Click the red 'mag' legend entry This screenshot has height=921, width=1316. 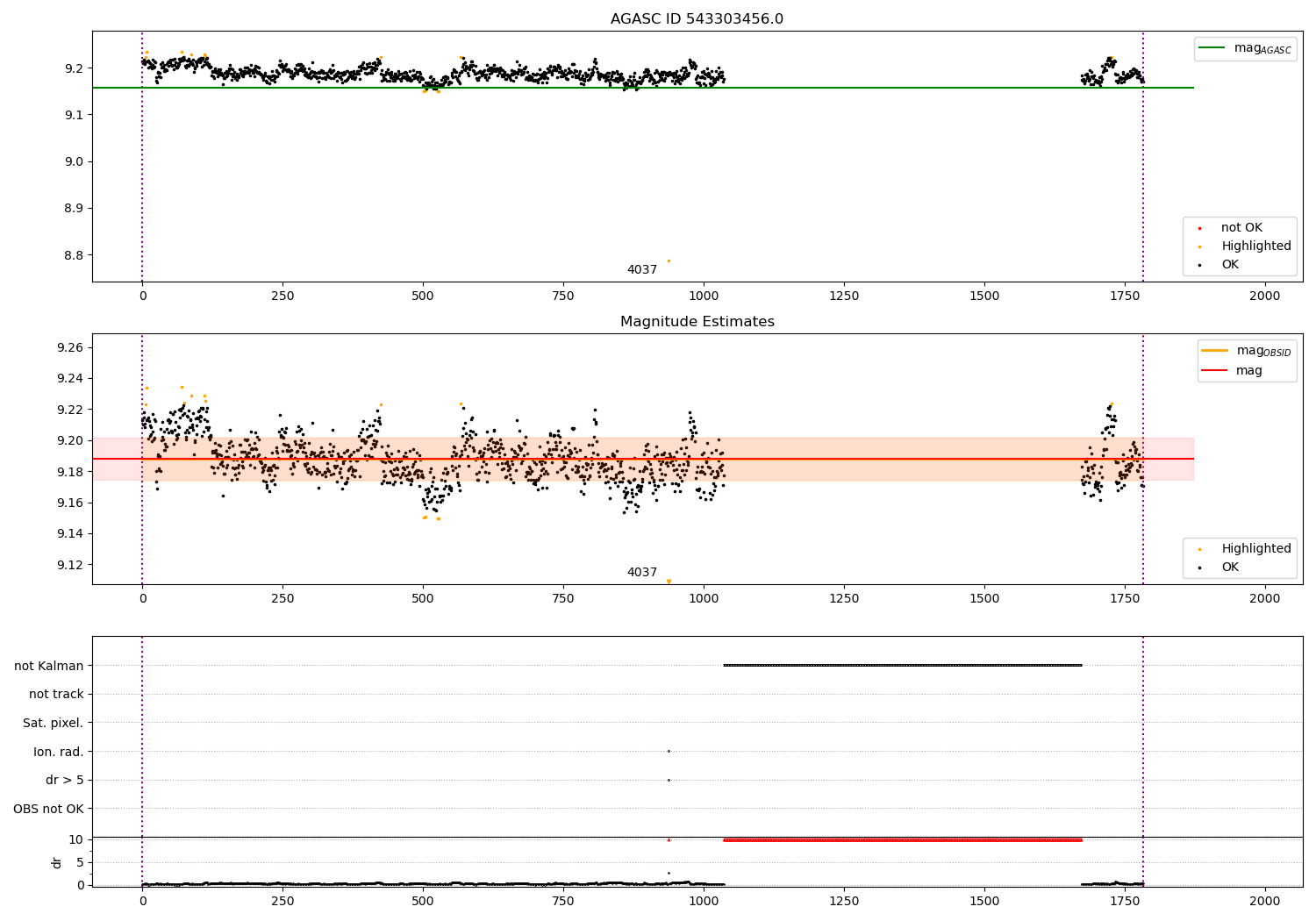click(1233, 370)
